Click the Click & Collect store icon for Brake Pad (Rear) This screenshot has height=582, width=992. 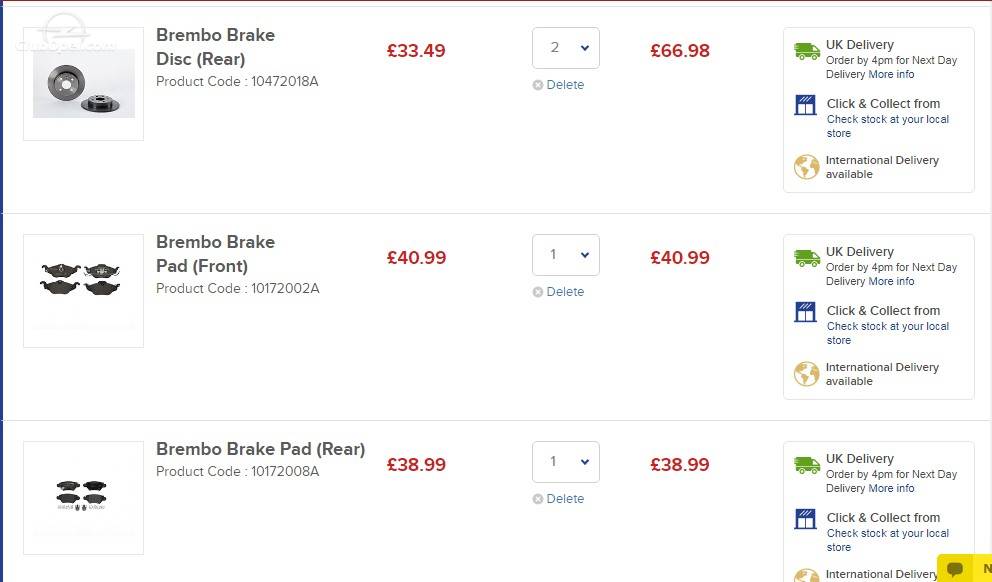coord(805,519)
